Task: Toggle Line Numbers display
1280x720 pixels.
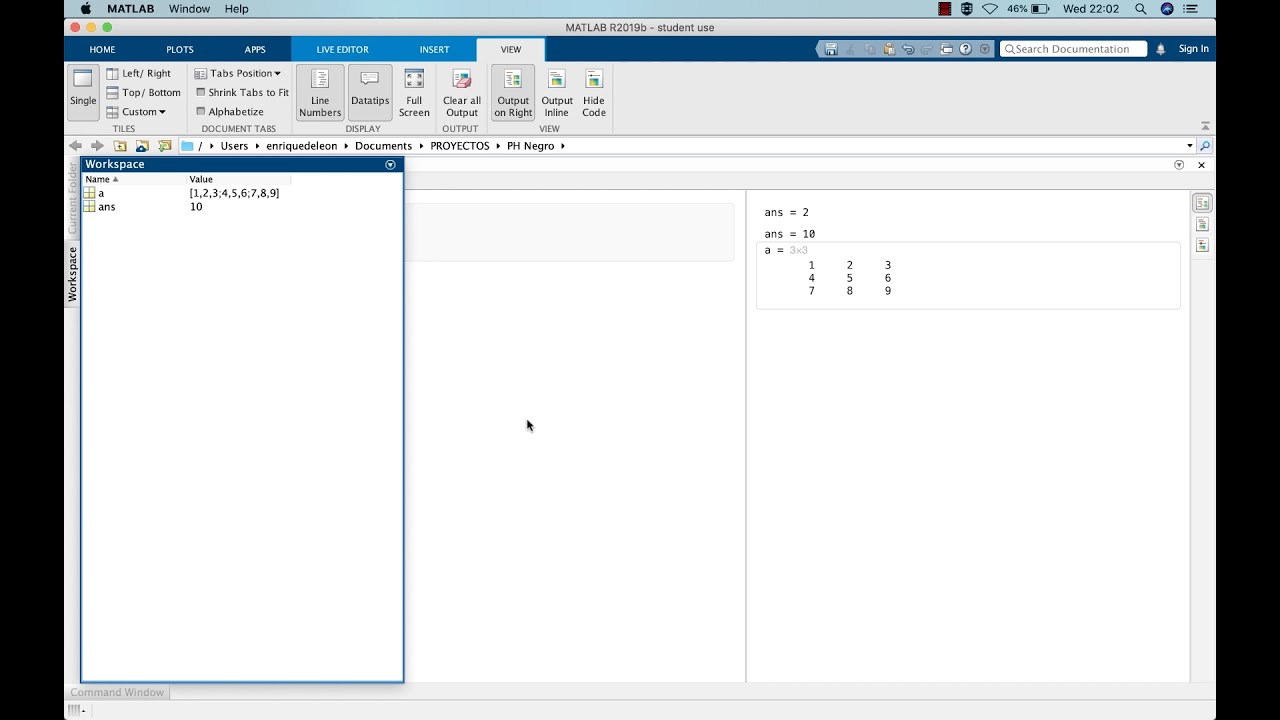Action: click(320, 93)
